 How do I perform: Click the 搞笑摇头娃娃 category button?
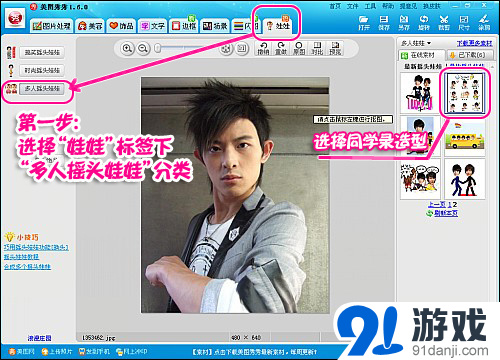coord(42,52)
